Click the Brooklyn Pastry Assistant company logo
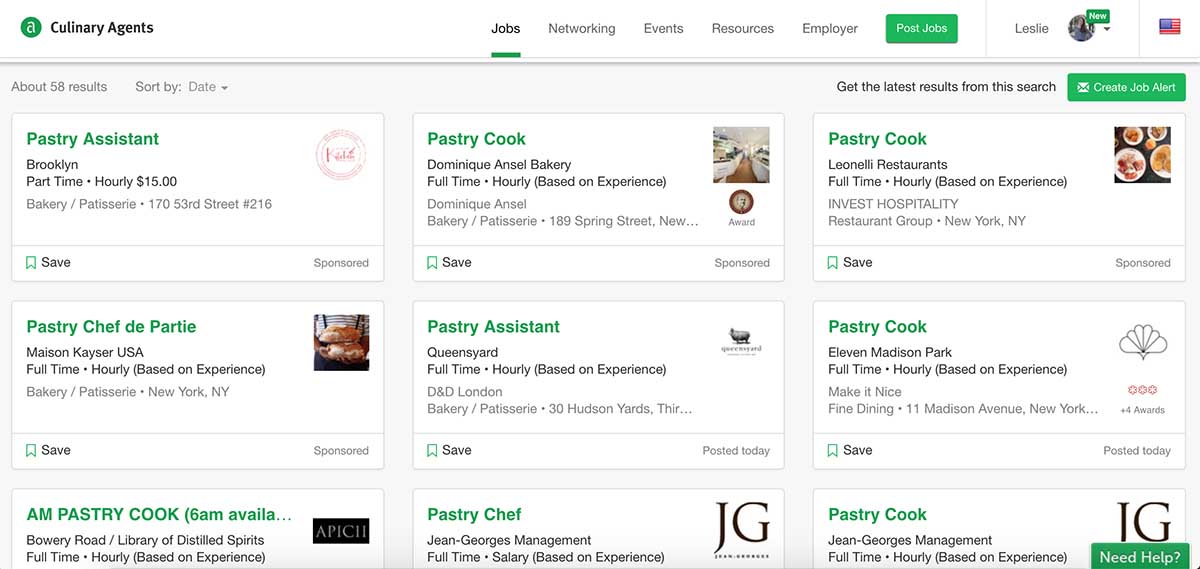The width and height of the screenshot is (1200, 569). pyautogui.click(x=342, y=155)
